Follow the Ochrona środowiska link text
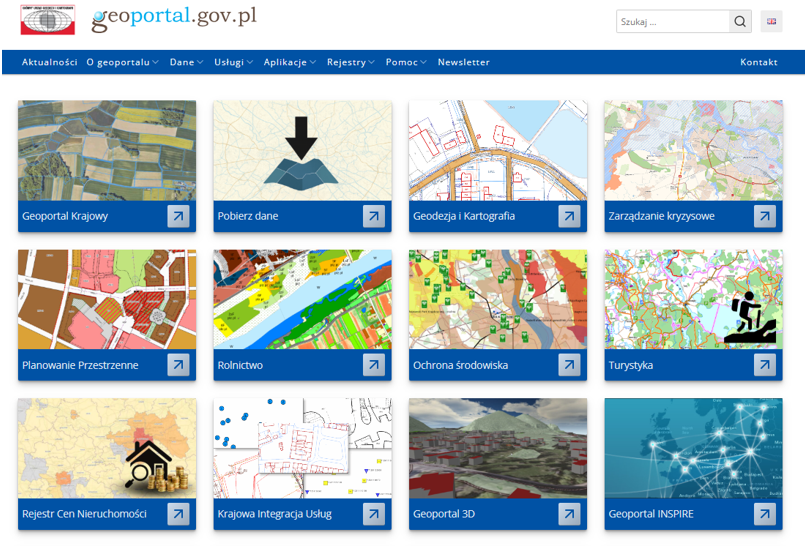The width and height of the screenshot is (807, 550). point(461,365)
